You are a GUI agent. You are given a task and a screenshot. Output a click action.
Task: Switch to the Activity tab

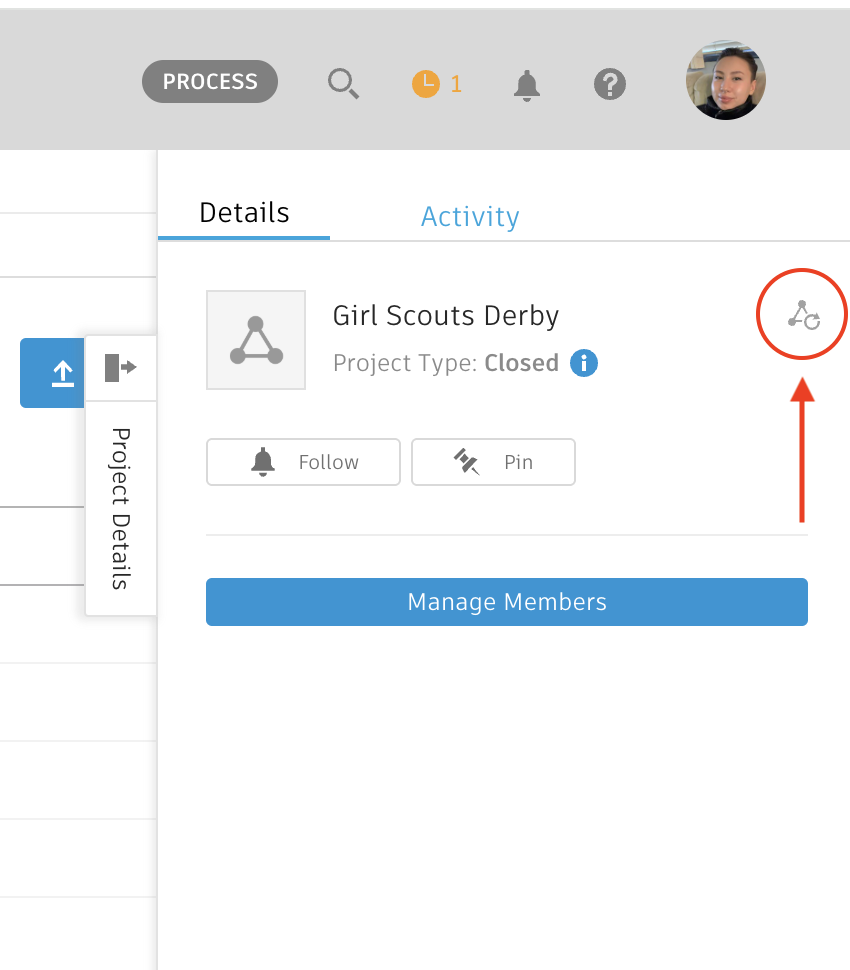(x=470, y=216)
